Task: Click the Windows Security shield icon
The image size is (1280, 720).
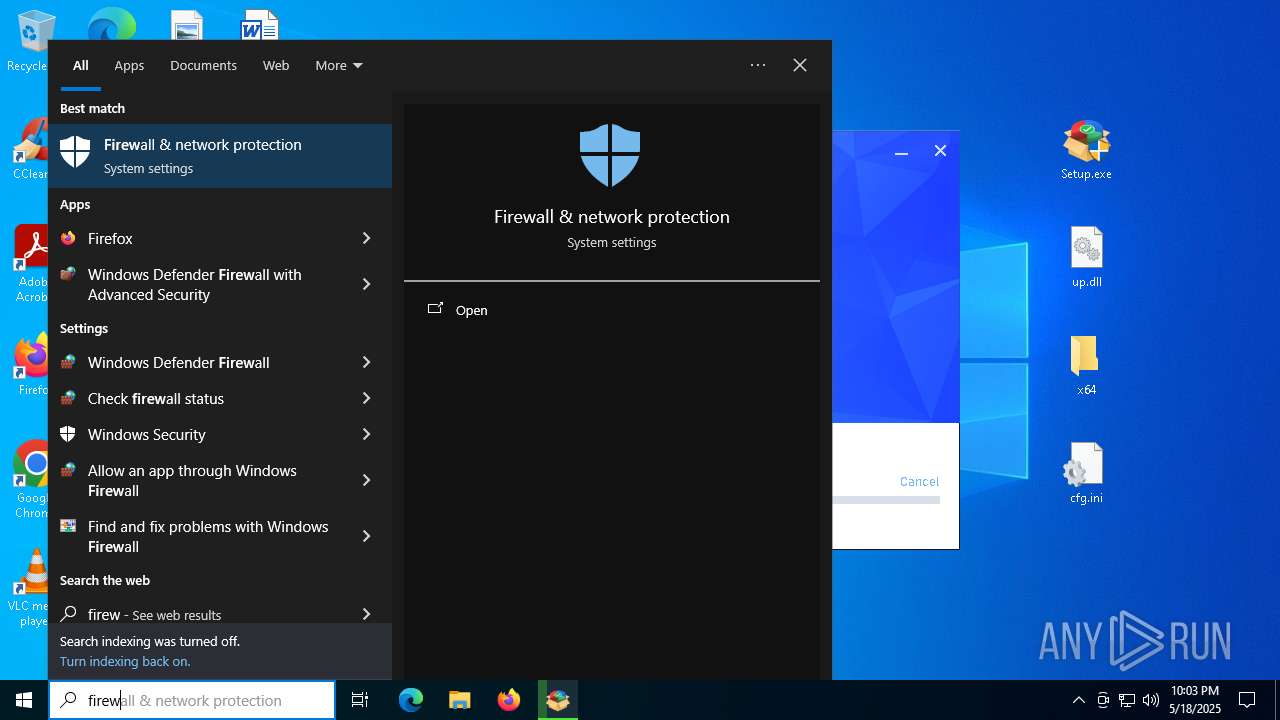Action: [68, 434]
